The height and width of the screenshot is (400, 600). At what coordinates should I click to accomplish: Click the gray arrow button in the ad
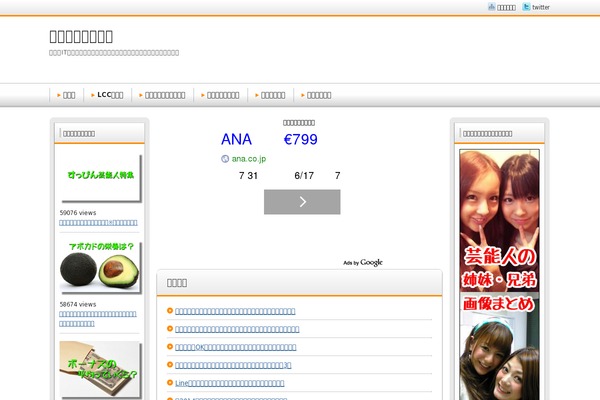click(x=302, y=202)
